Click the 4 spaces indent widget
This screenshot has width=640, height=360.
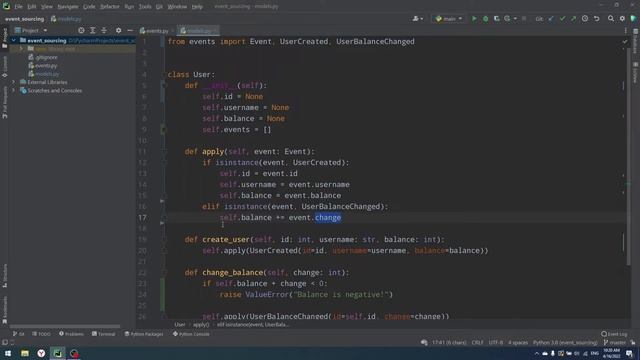tap(518, 342)
